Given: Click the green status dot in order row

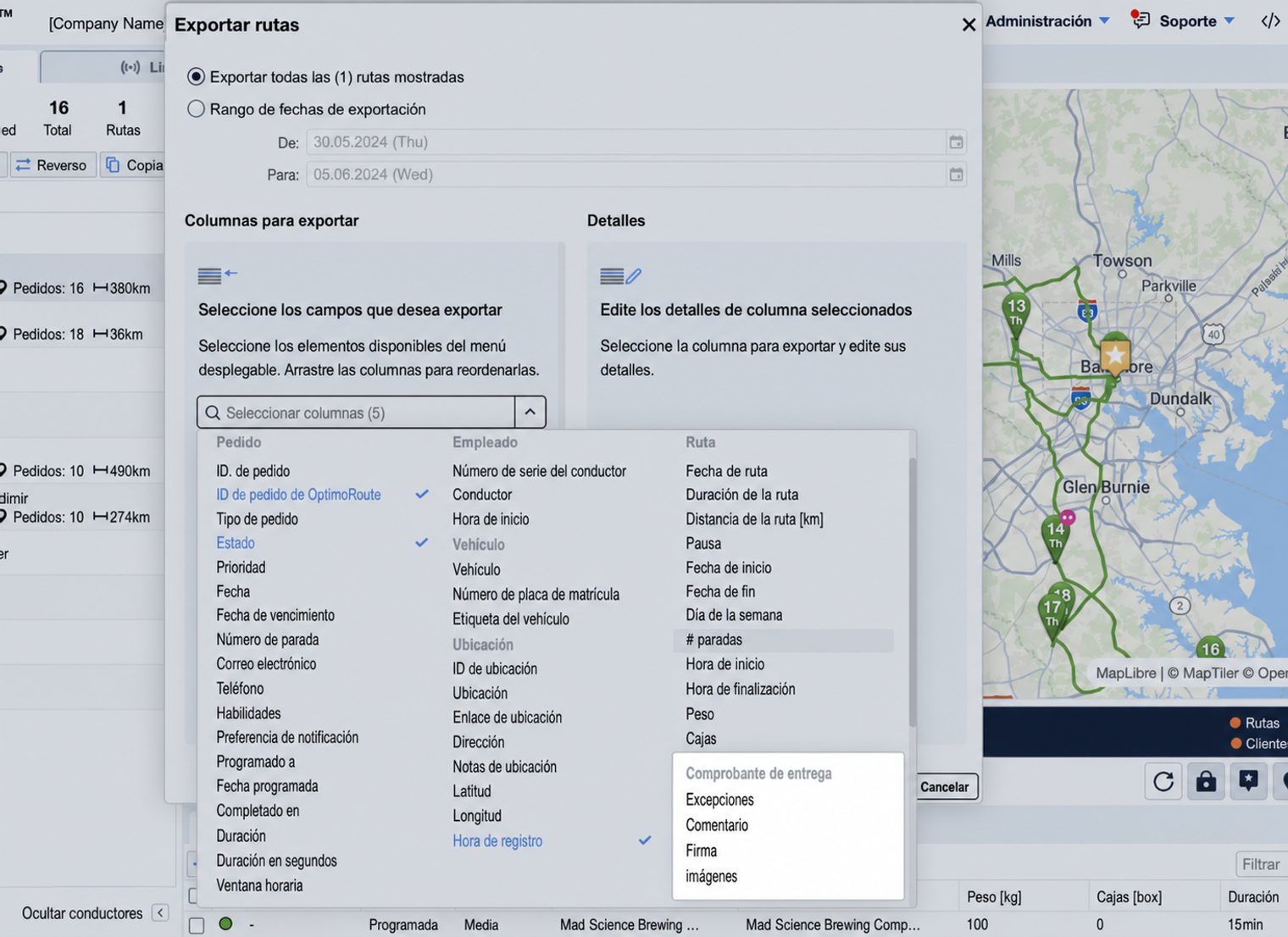Looking at the screenshot, I should (225, 924).
